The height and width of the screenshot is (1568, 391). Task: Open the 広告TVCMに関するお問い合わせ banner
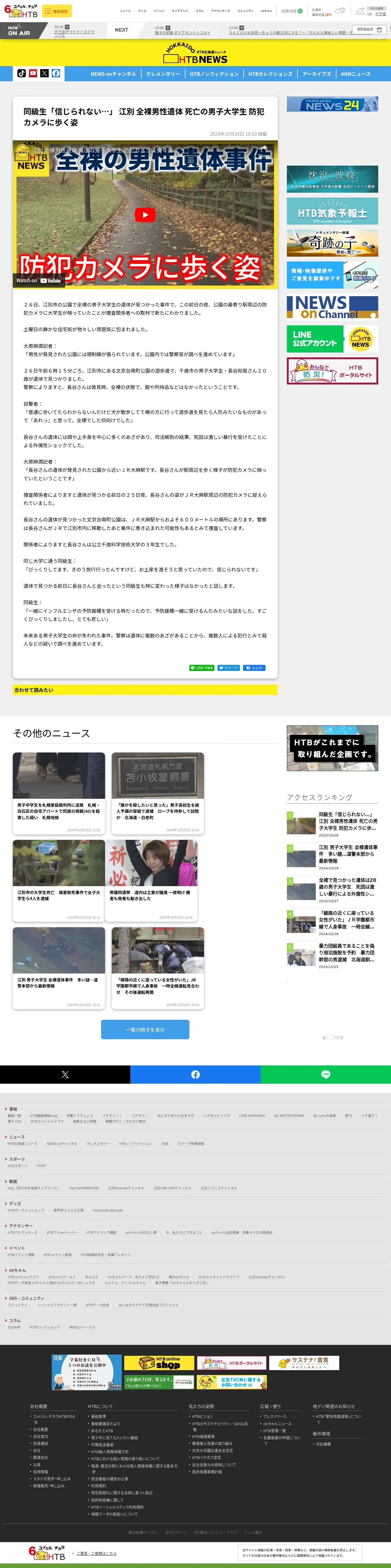pyautogui.click(x=231, y=1382)
